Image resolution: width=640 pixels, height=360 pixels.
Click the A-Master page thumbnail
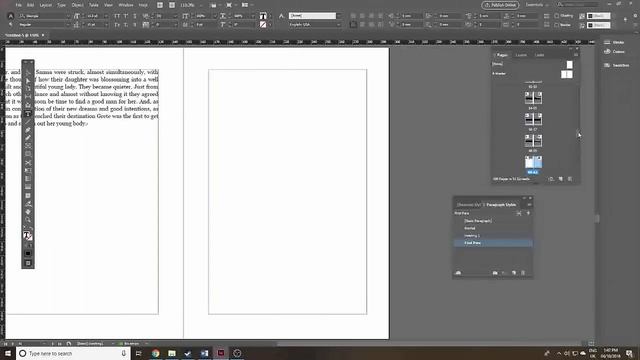click(x=567, y=74)
